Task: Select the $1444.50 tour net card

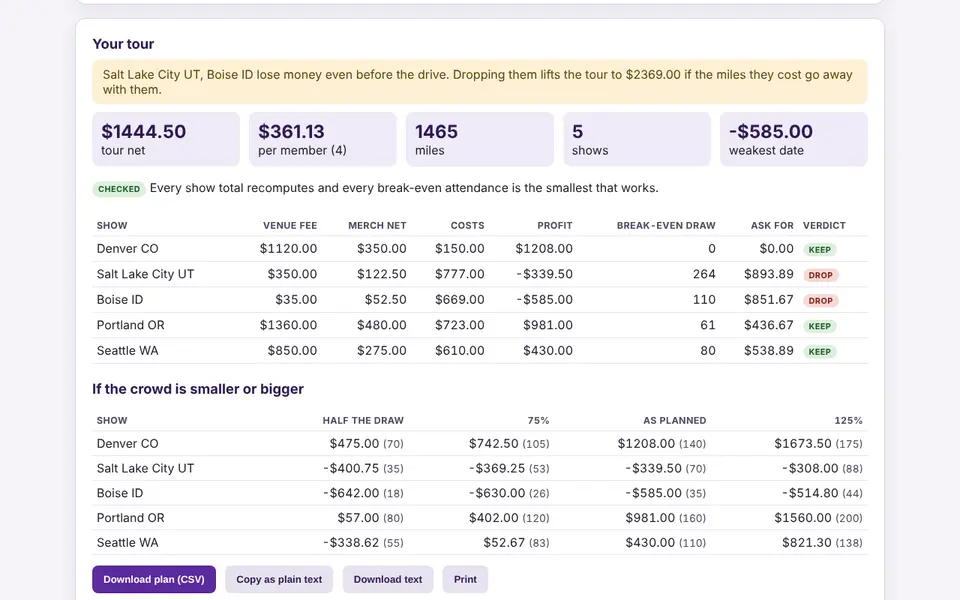Action: coord(166,139)
